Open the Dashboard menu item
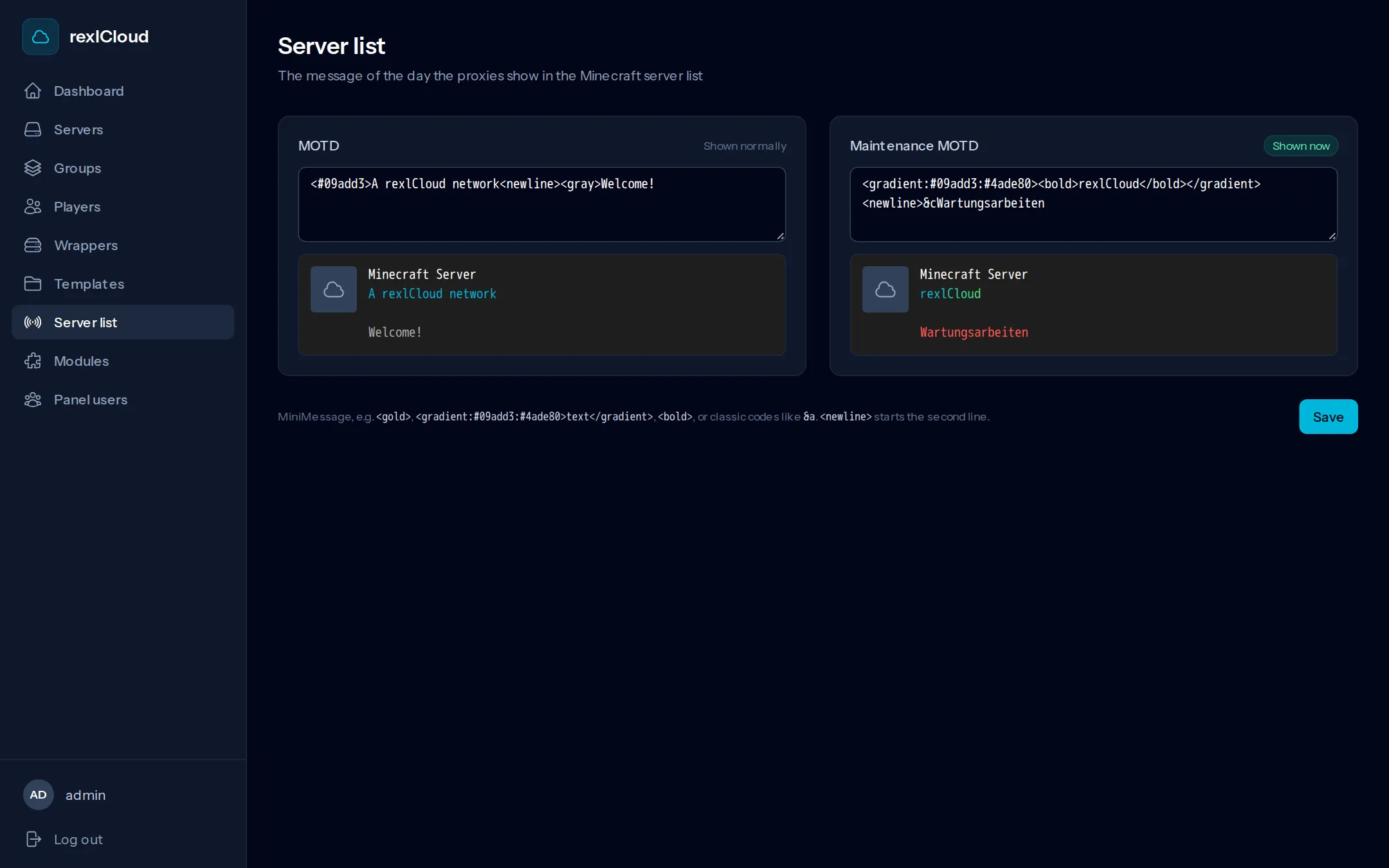Image resolution: width=1389 pixels, height=868 pixels. tap(123, 91)
